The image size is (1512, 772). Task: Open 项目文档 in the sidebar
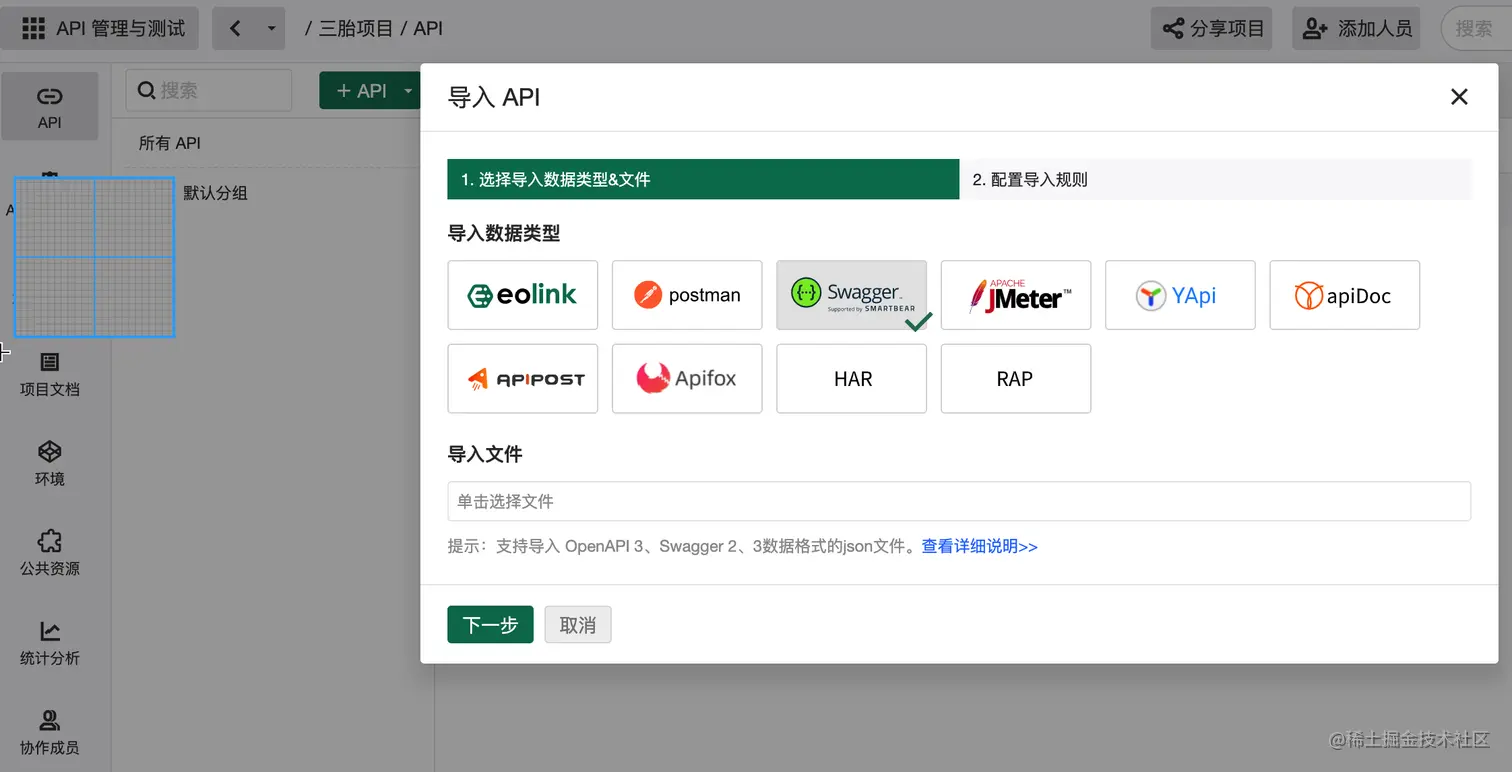pyautogui.click(x=49, y=373)
